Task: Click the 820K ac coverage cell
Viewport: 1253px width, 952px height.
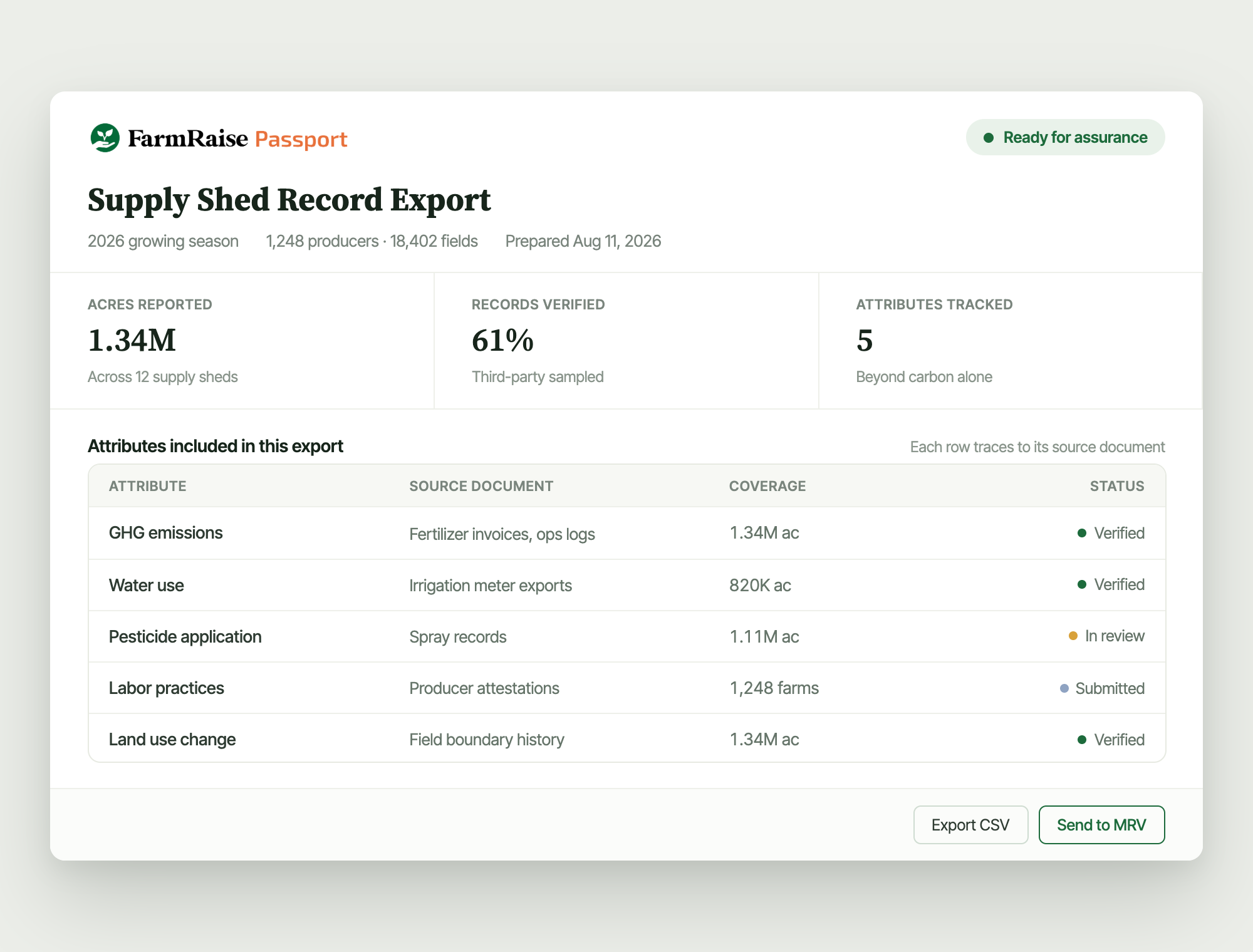Action: (760, 586)
